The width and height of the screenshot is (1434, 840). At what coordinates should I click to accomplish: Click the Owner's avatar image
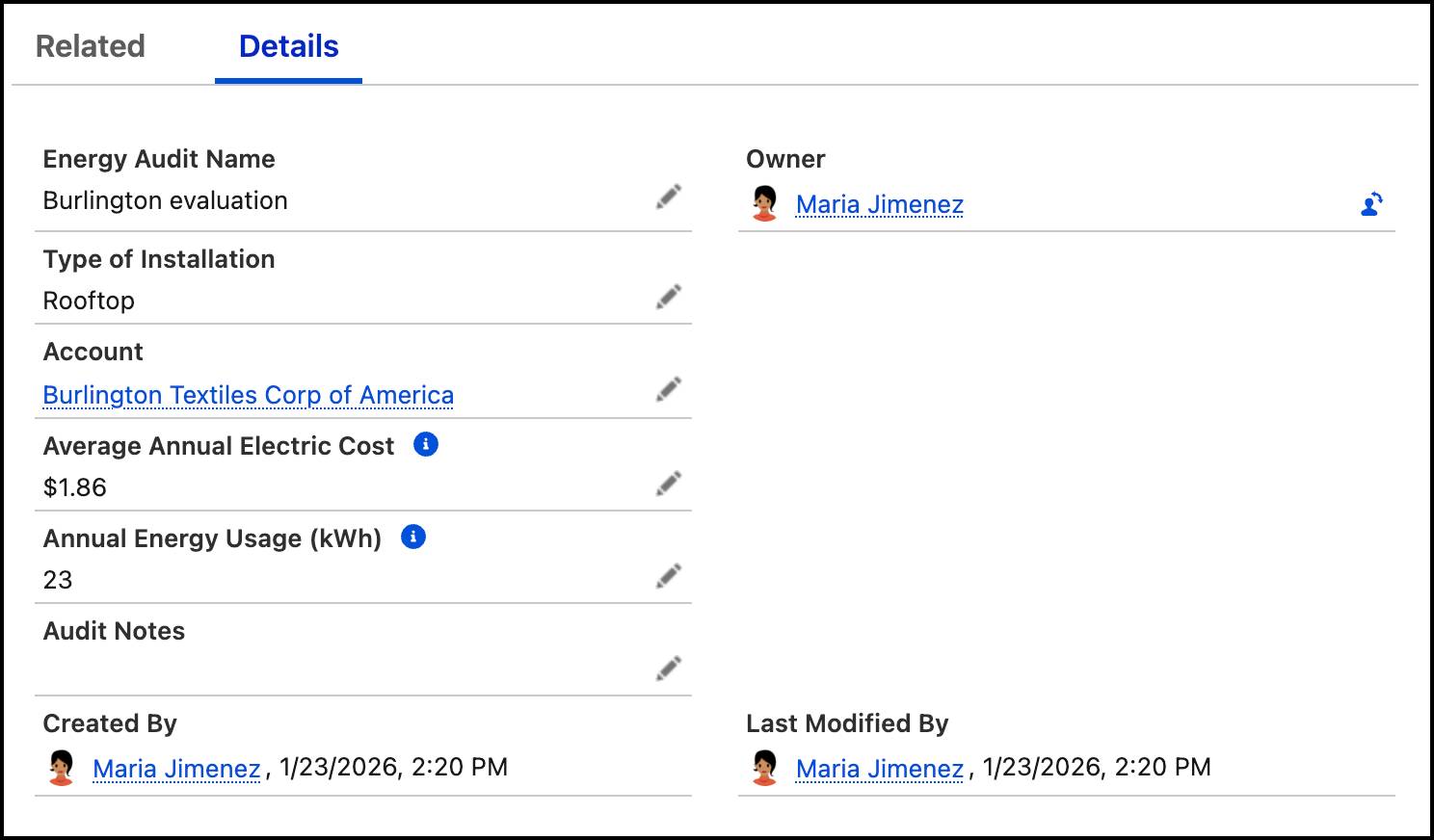pyautogui.click(x=766, y=203)
